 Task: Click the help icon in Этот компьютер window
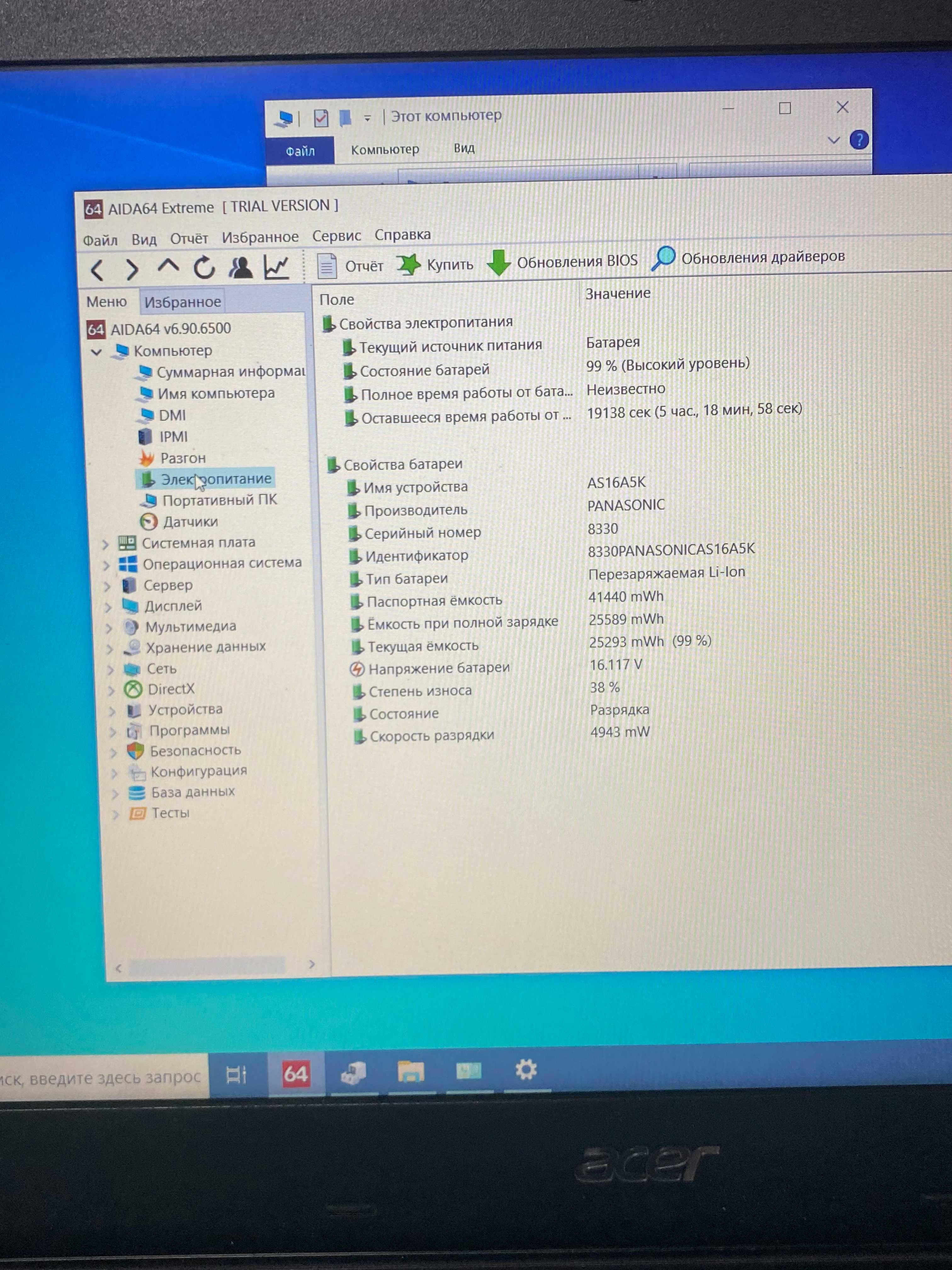[x=859, y=140]
